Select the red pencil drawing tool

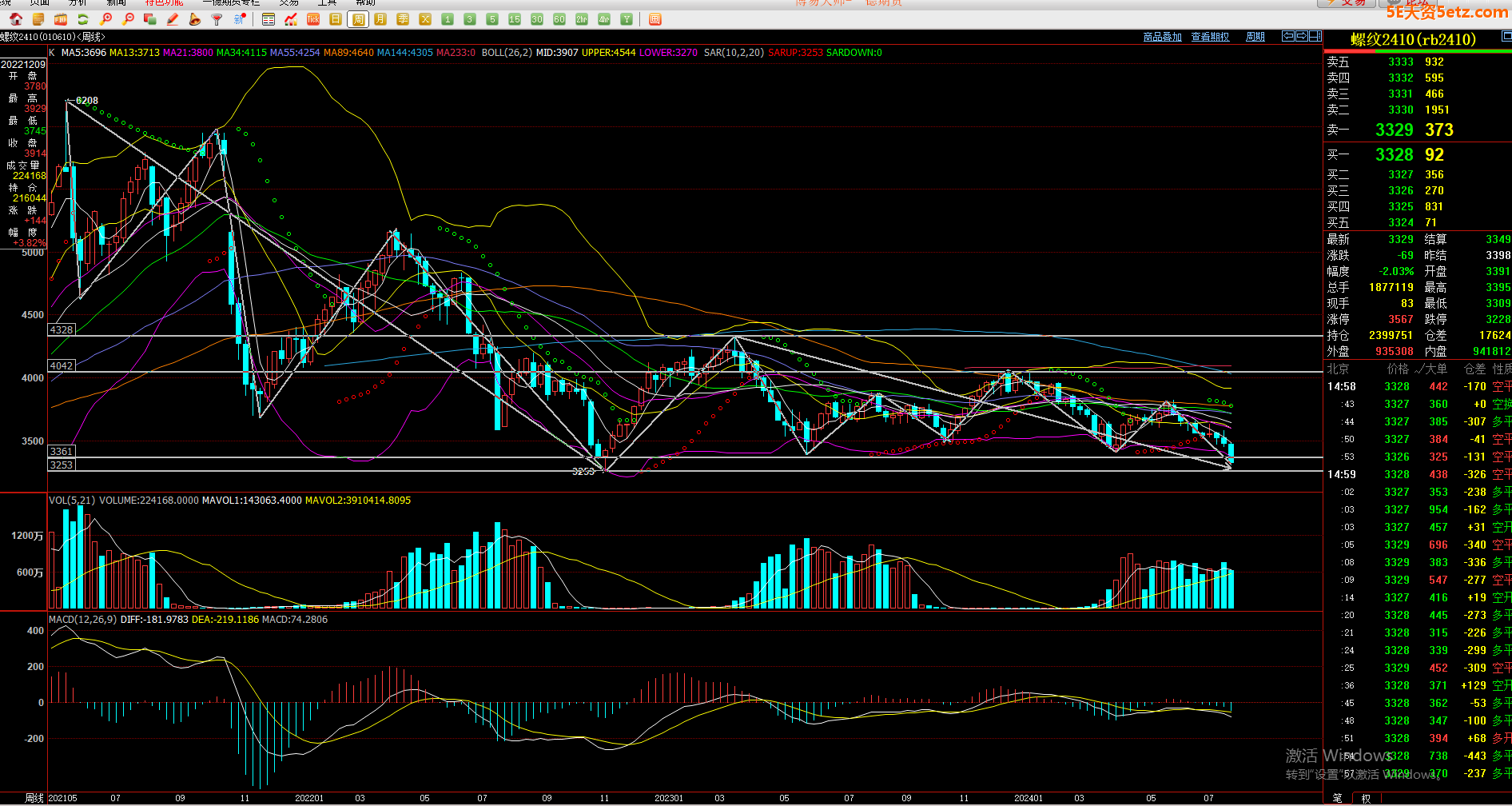[172, 19]
